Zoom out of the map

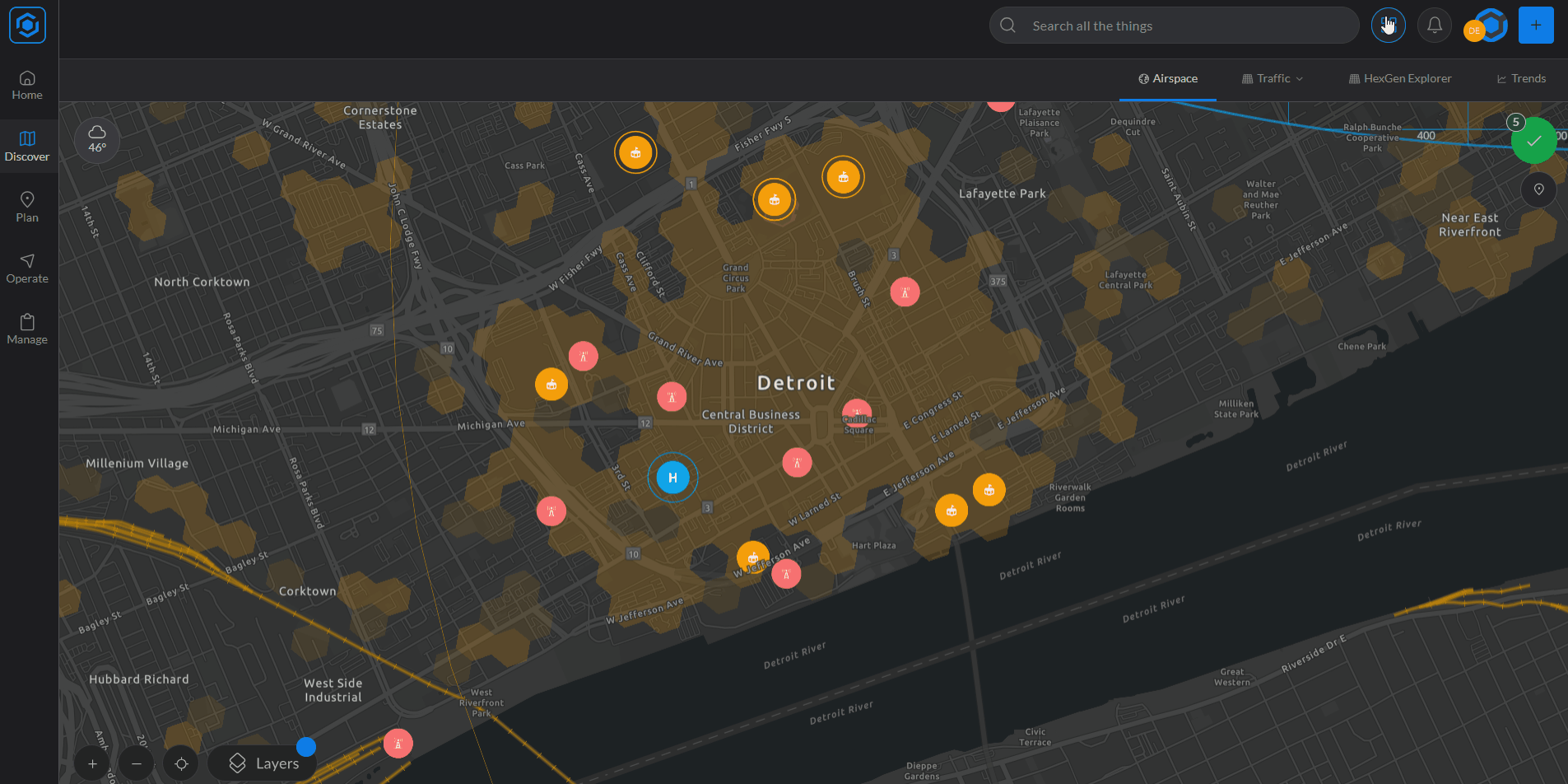[x=137, y=763]
